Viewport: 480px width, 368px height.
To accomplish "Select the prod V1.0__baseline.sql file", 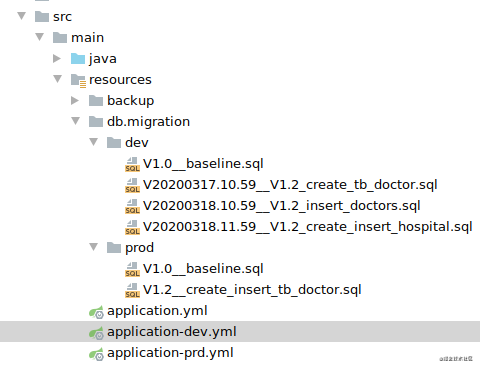I will 203,269.
